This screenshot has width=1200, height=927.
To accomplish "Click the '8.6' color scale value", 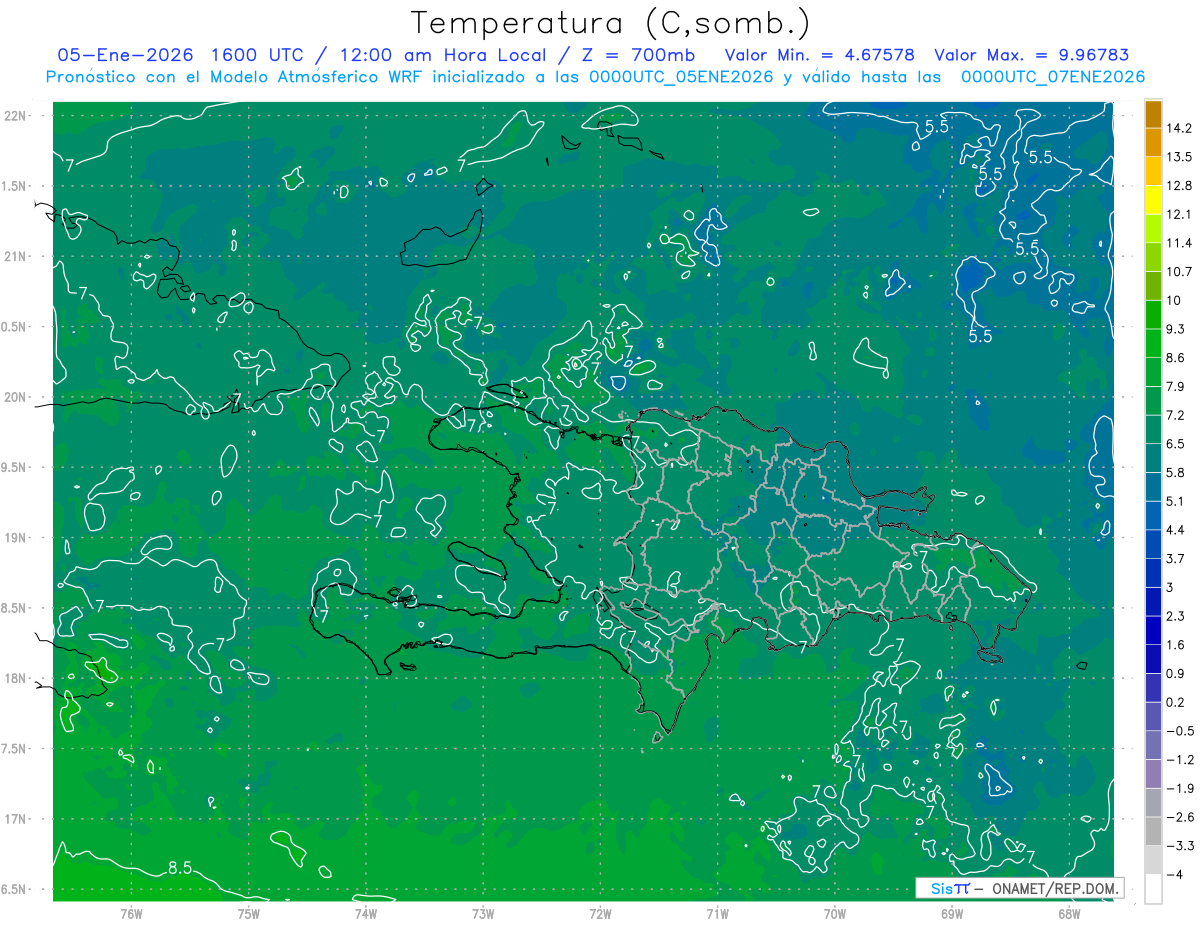I will point(1178,358).
